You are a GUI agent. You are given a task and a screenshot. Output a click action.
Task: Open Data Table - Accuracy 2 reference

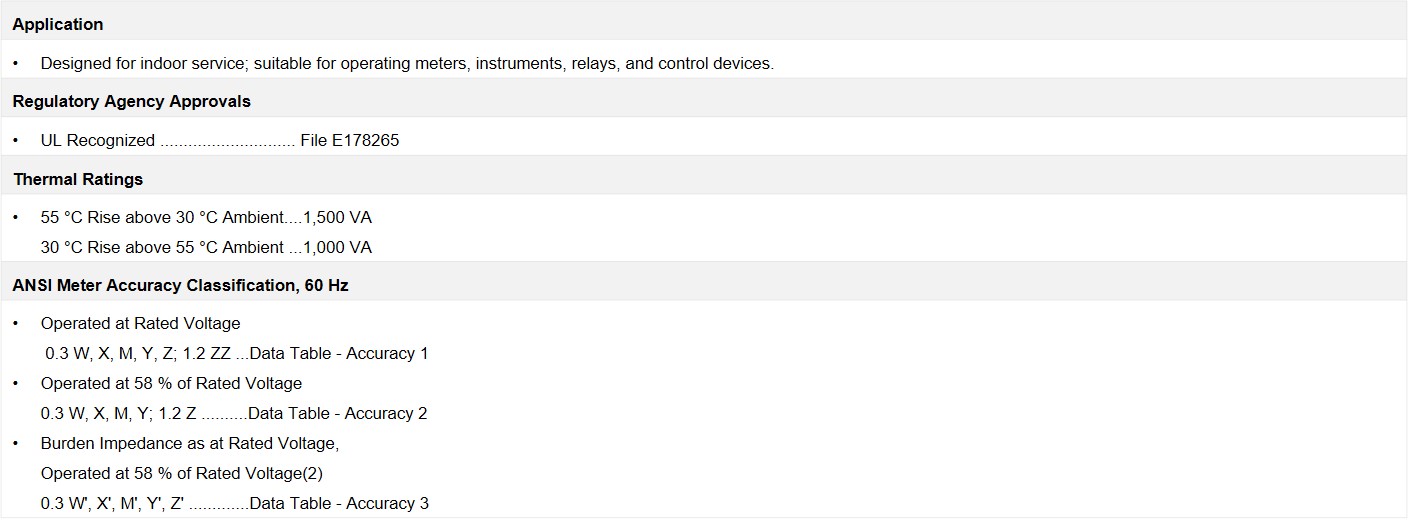tap(338, 414)
